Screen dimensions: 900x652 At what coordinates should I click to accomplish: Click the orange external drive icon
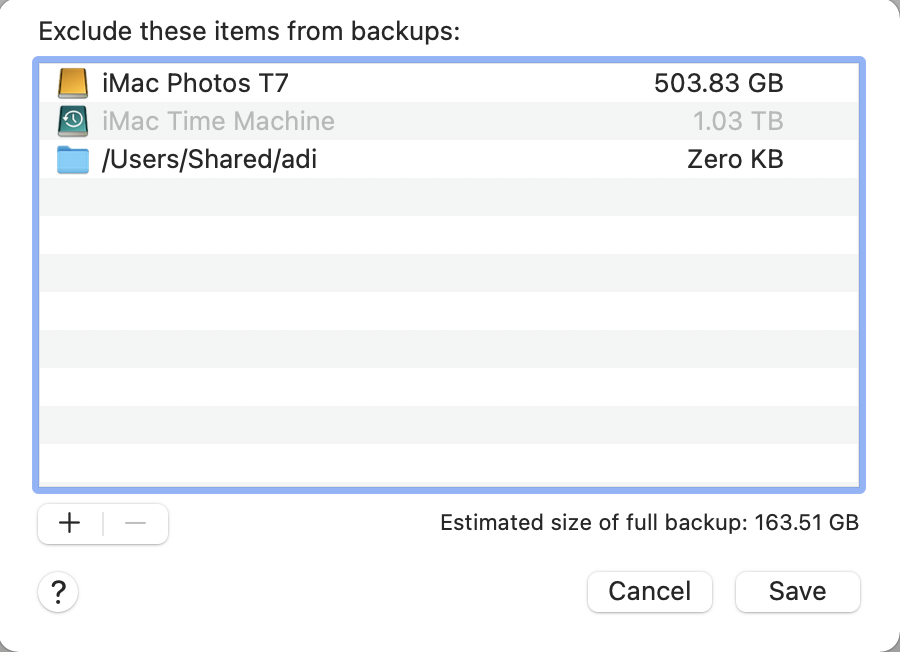[73, 83]
